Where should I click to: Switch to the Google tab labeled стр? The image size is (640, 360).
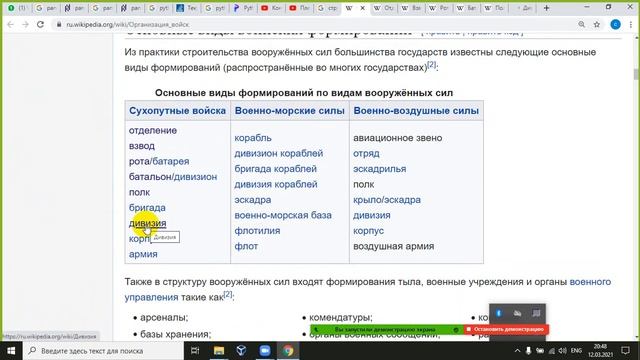point(327,8)
